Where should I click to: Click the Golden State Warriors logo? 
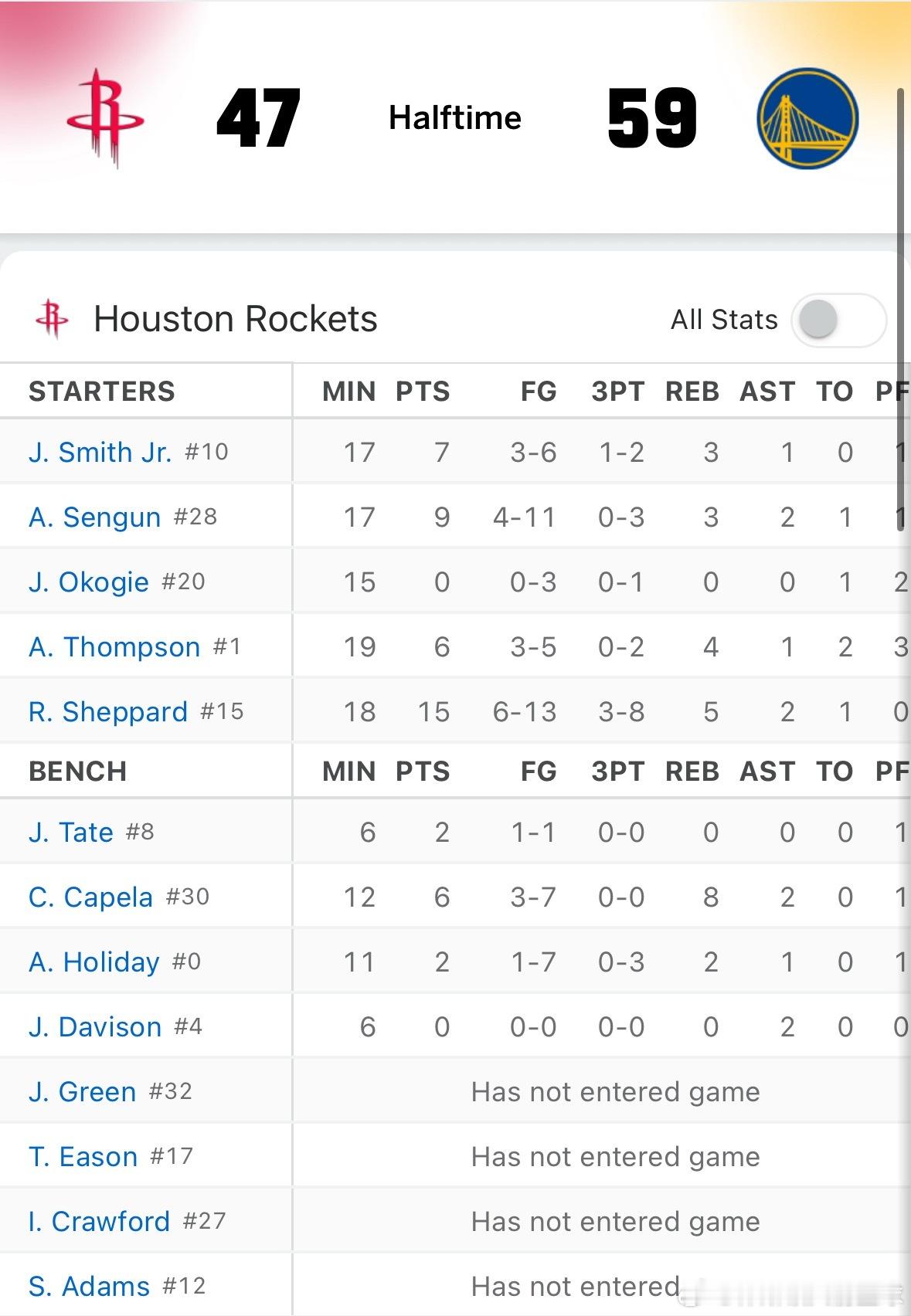point(807,118)
